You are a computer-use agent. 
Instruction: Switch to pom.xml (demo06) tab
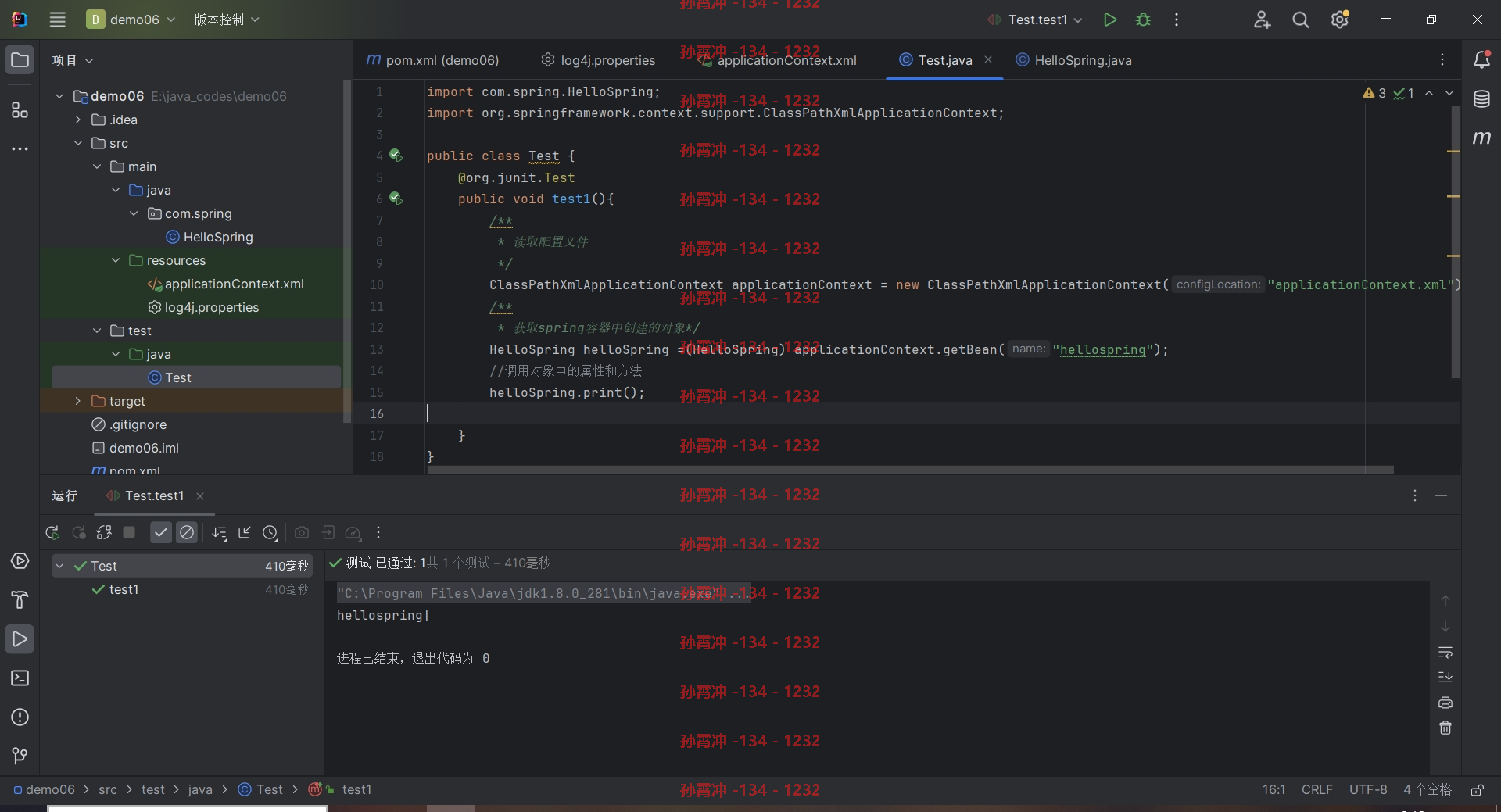click(x=432, y=60)
